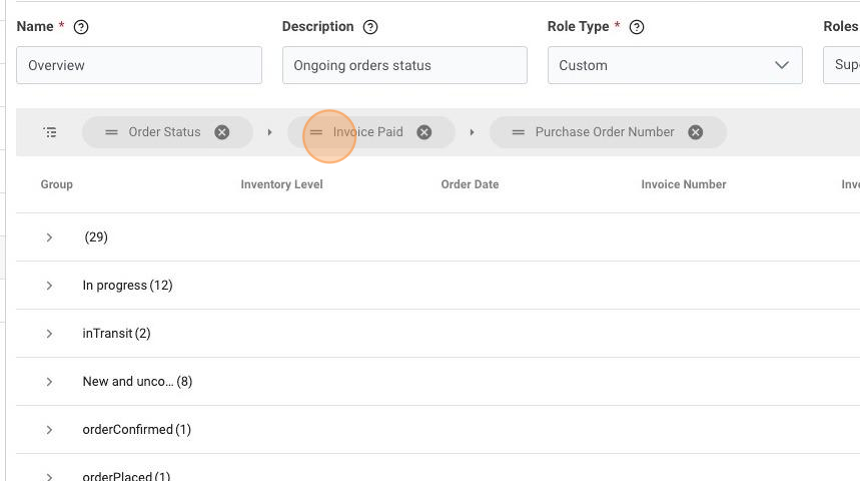The width and height of the screenshot is (860, 481).
Task: Click drag handle on Order Status chip
Action: point(111,132)
